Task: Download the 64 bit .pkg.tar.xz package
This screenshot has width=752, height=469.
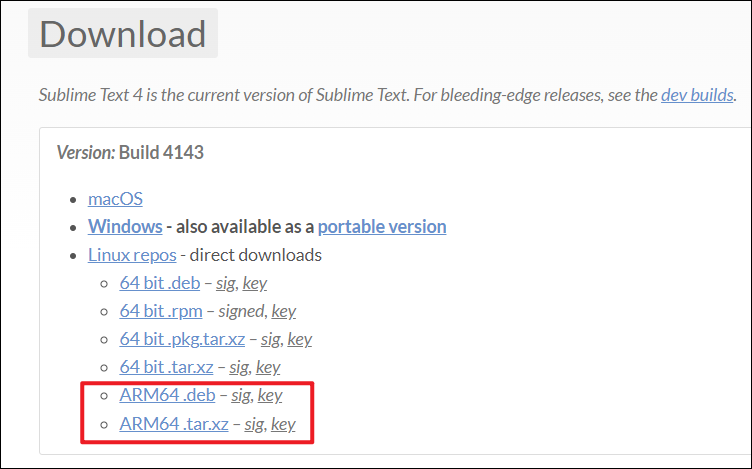Action: [182, 339]
